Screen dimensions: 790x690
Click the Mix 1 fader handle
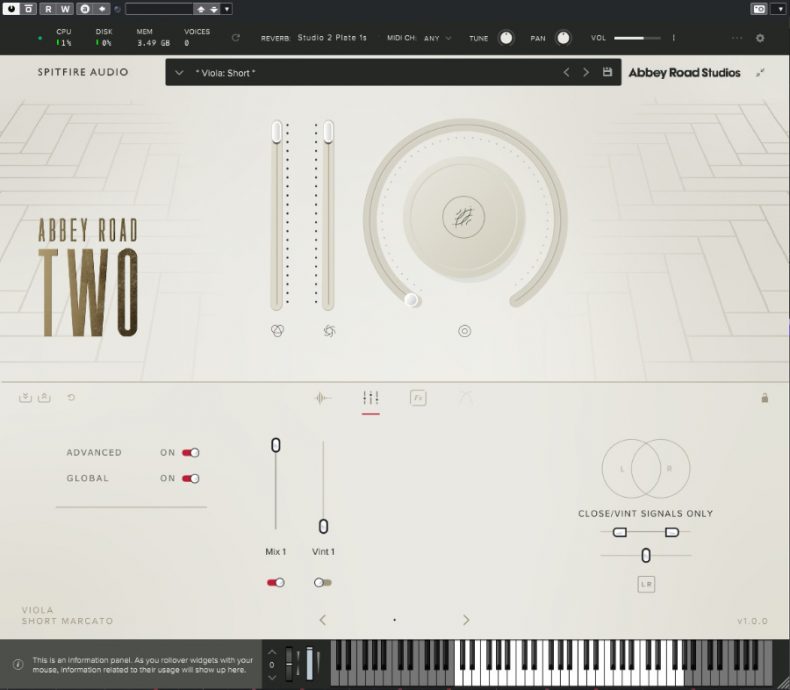276,445
